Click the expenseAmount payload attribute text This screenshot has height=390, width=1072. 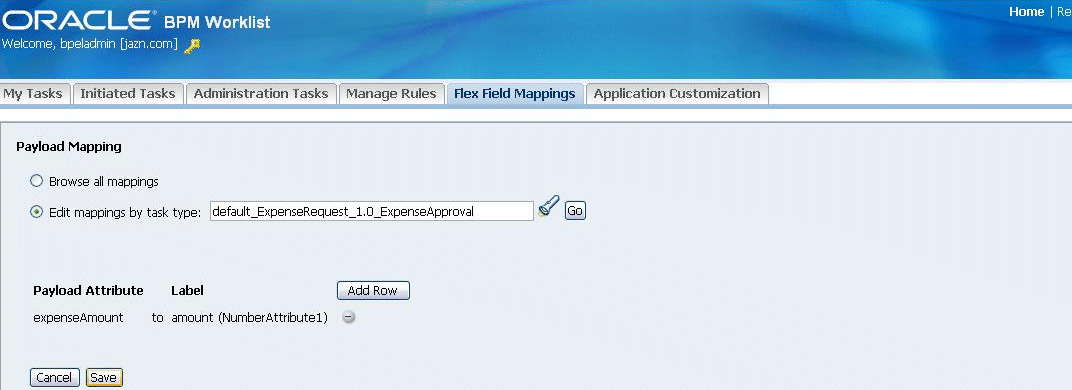click(x=78, y=317)
